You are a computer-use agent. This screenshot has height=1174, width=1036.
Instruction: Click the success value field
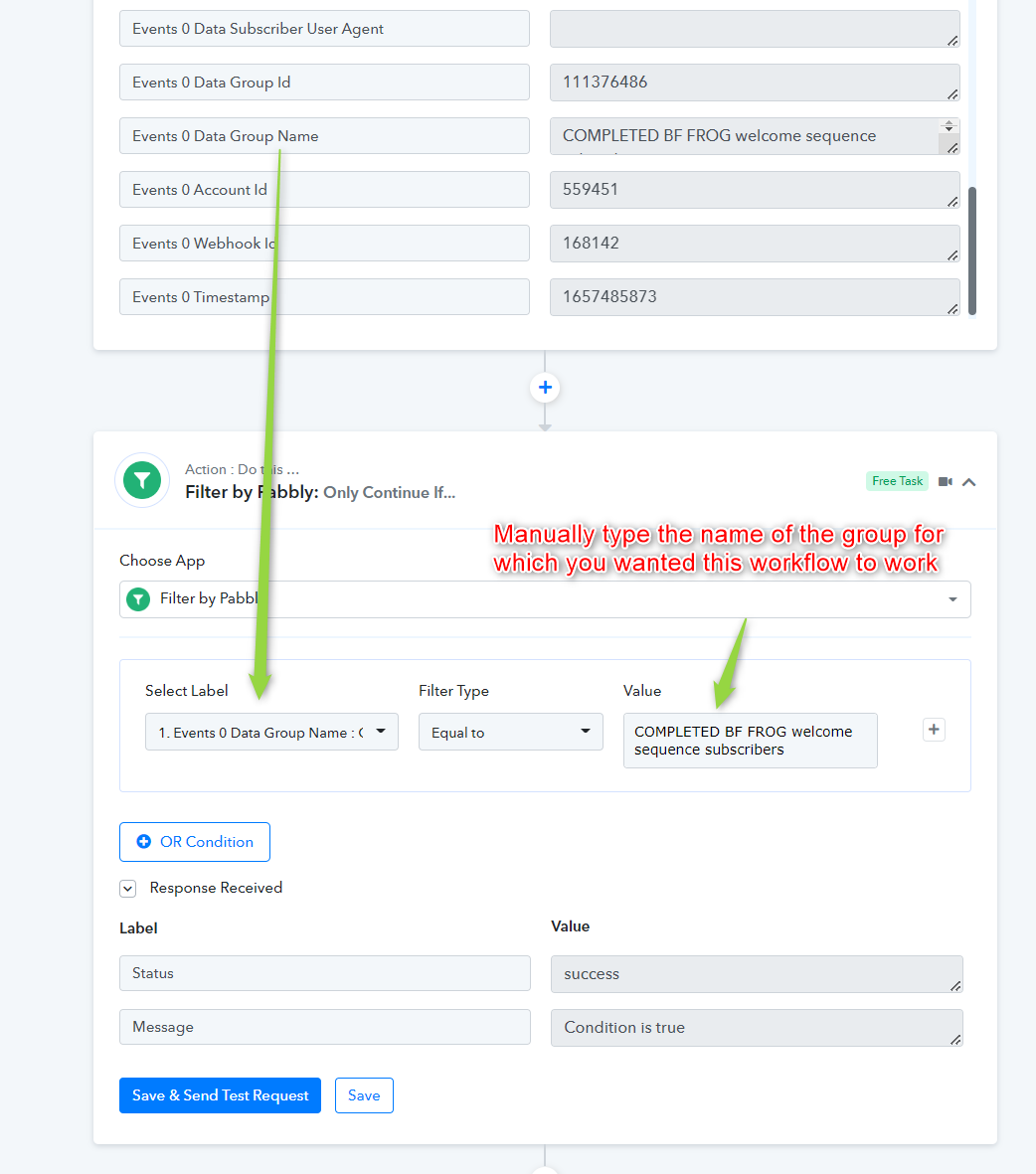(x=757, y=974)
